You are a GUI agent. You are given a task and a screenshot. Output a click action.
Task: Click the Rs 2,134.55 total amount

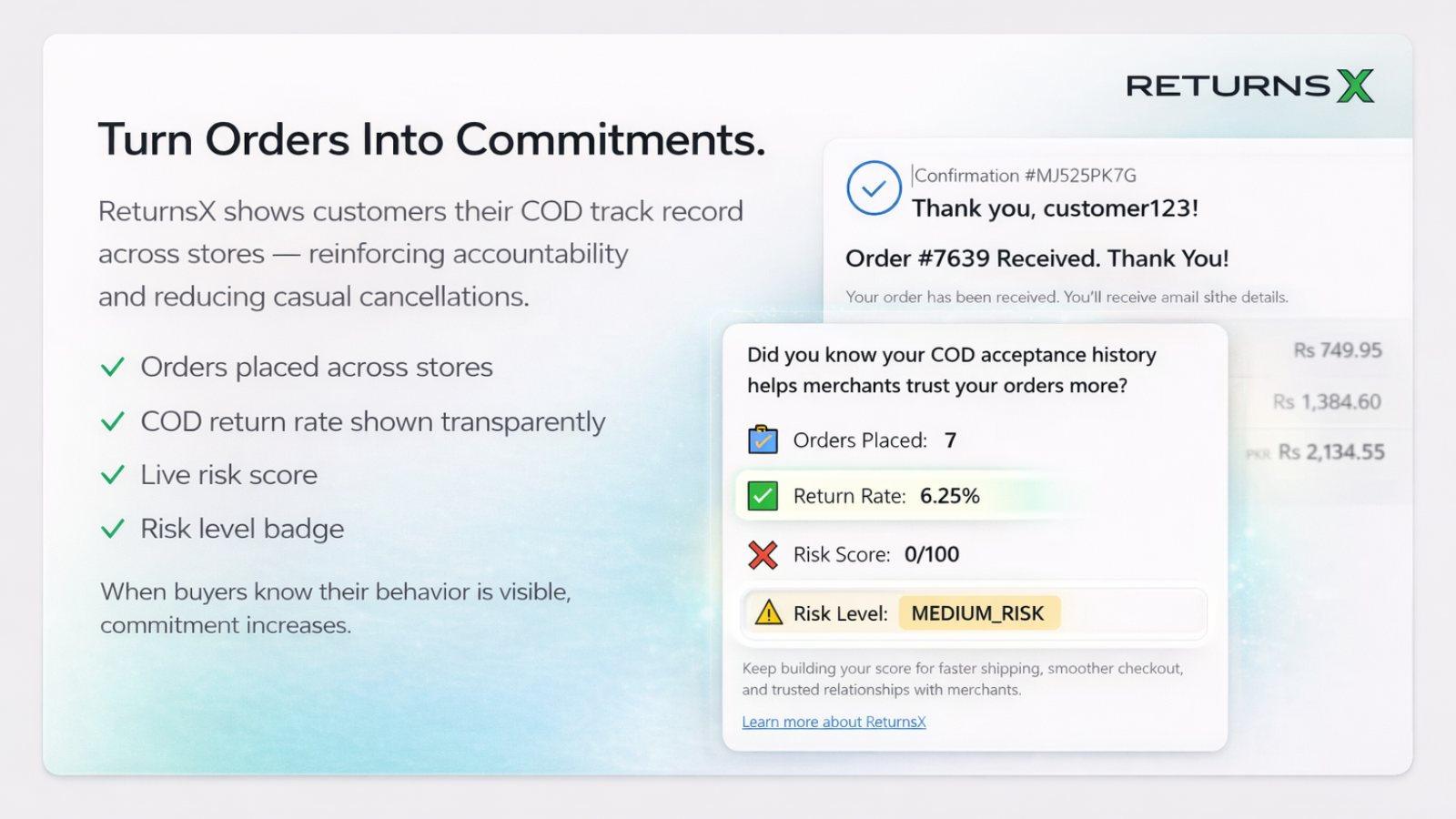pyautogui.click(x=1331, y=451)
